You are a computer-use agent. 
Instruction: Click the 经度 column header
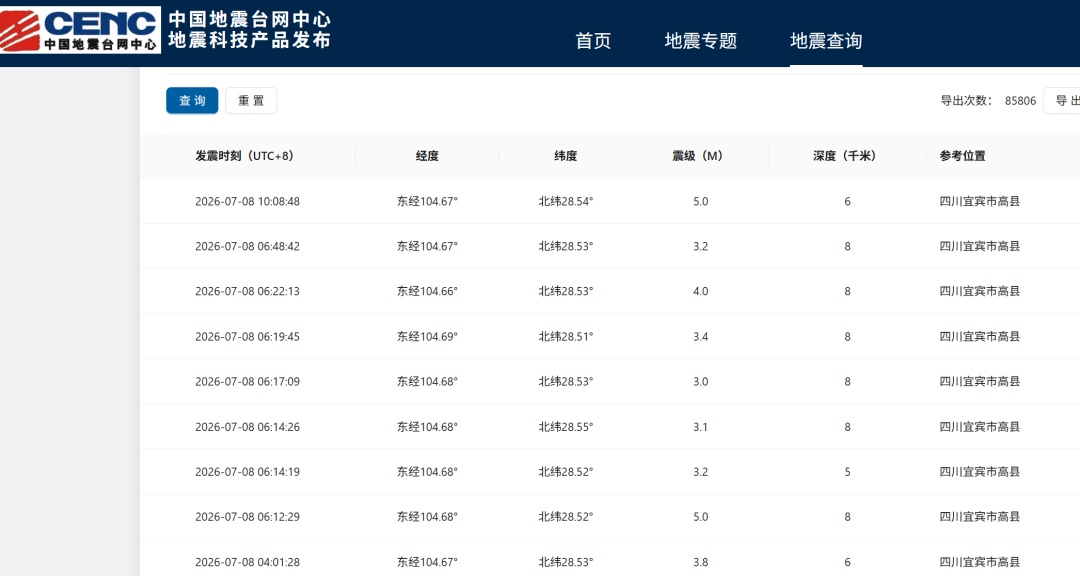pyautogui.click(x=427, y=156)
